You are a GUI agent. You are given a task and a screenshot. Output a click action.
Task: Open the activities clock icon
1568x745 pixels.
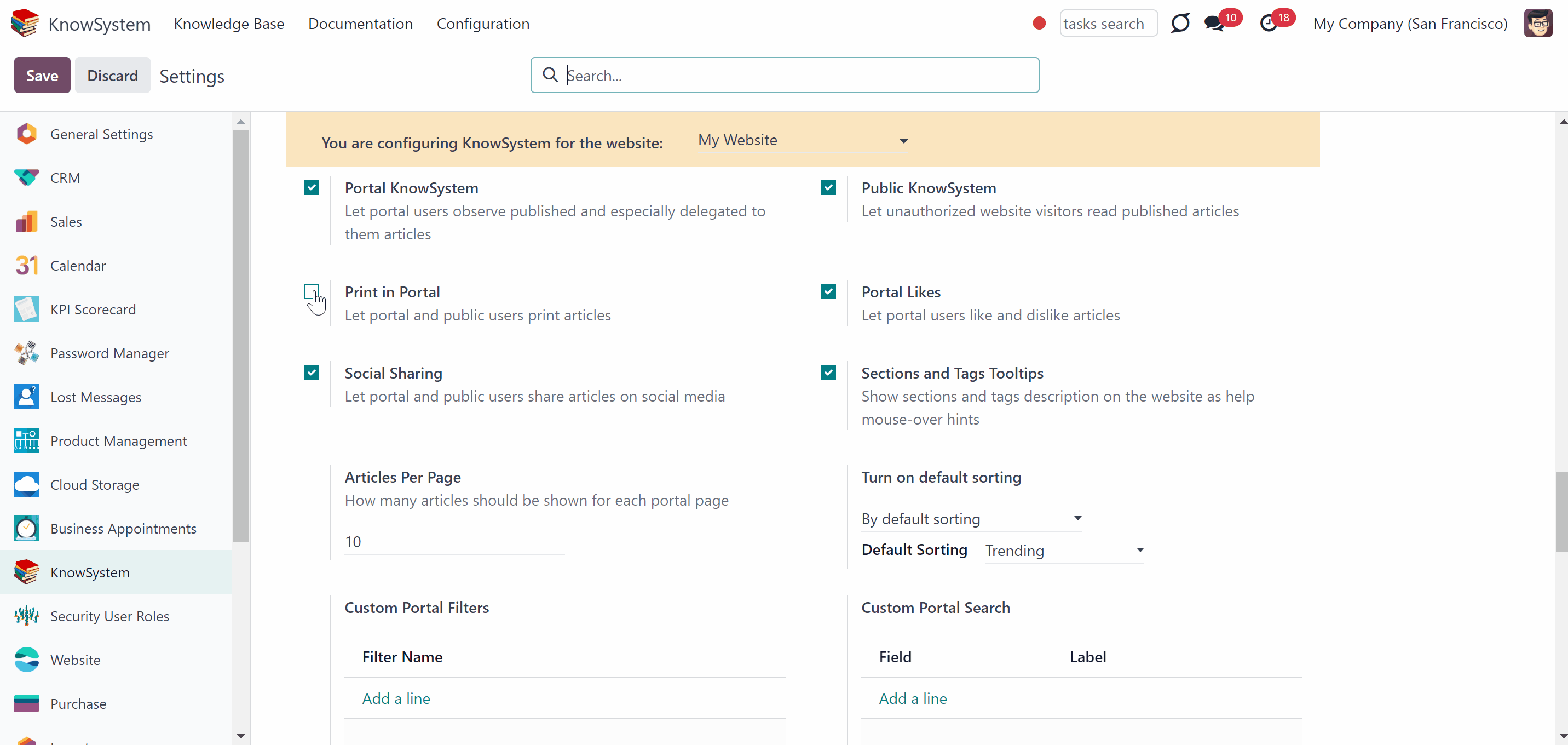1268,24
